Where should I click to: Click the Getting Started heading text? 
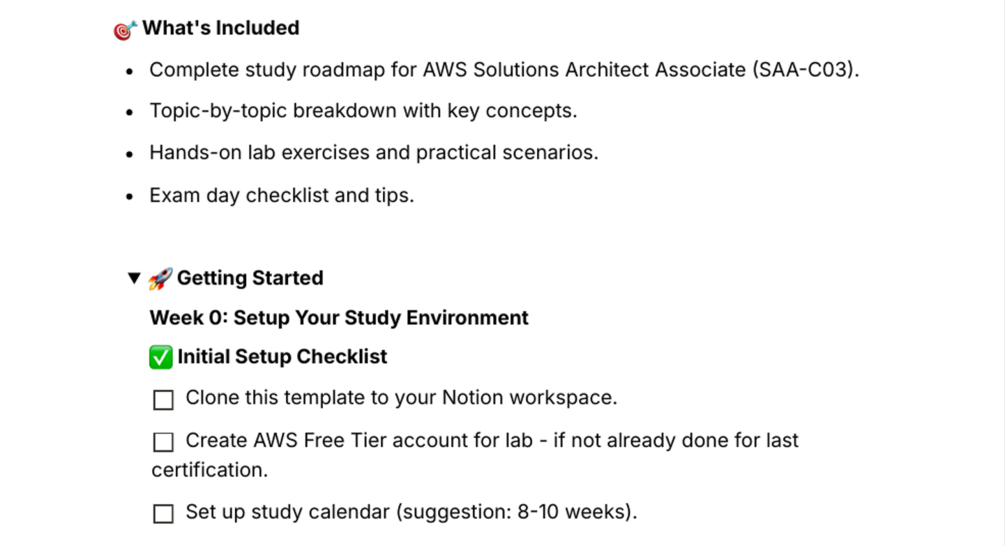click(250, 278)
